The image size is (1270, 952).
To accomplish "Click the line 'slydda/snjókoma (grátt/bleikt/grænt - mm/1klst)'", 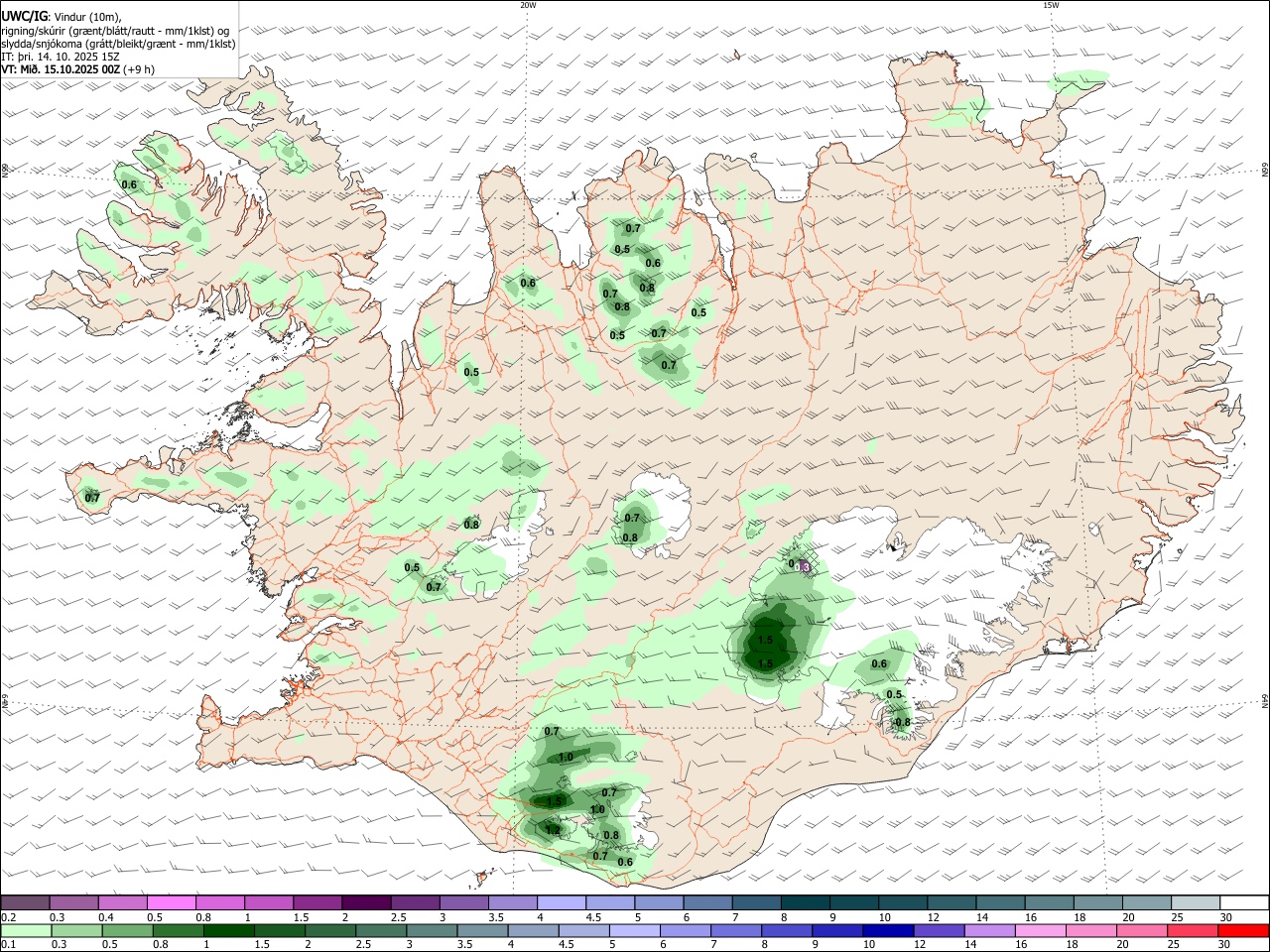I will 118,44.
